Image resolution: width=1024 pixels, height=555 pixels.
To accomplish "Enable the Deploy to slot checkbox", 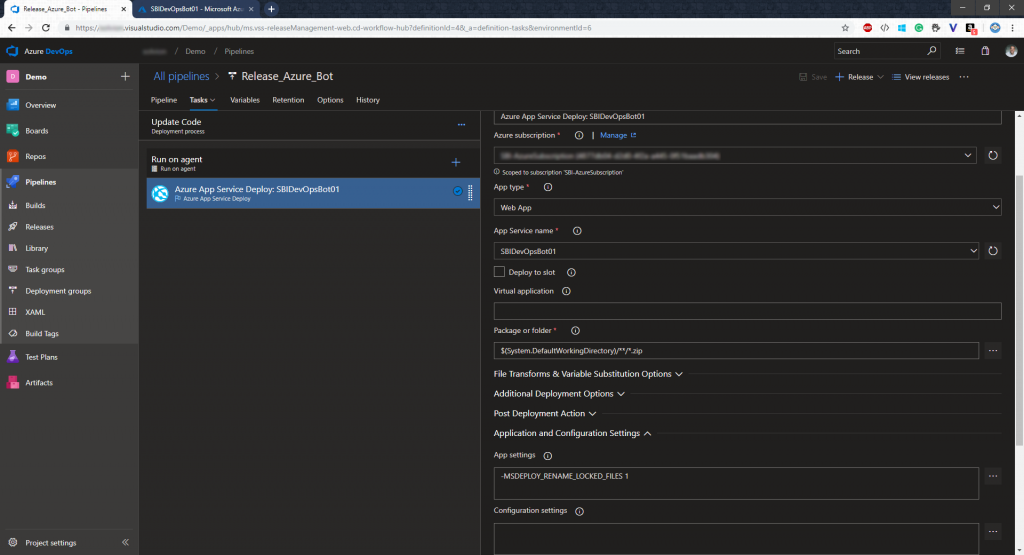I will 500,272.
